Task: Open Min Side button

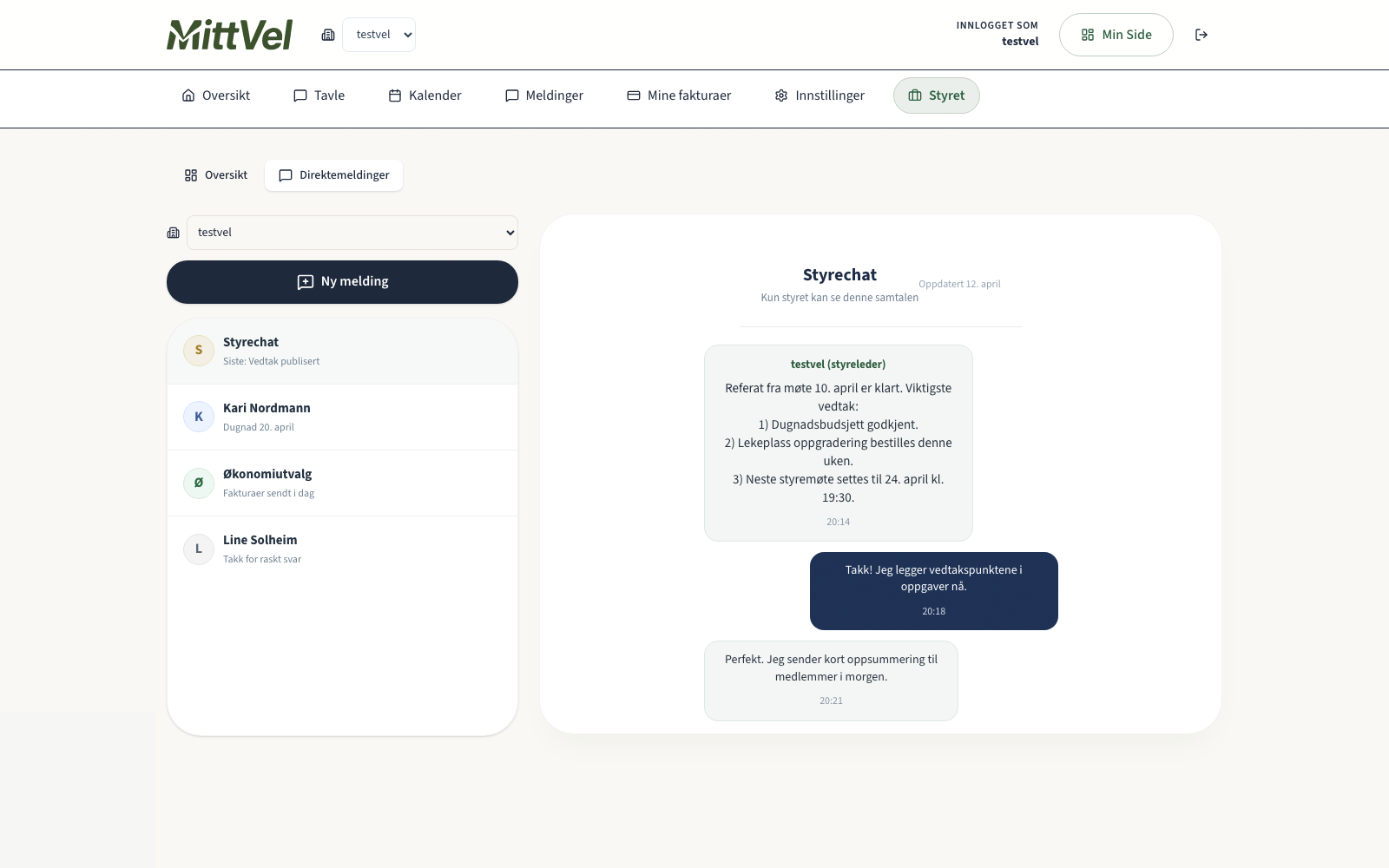Action: 1116,35
